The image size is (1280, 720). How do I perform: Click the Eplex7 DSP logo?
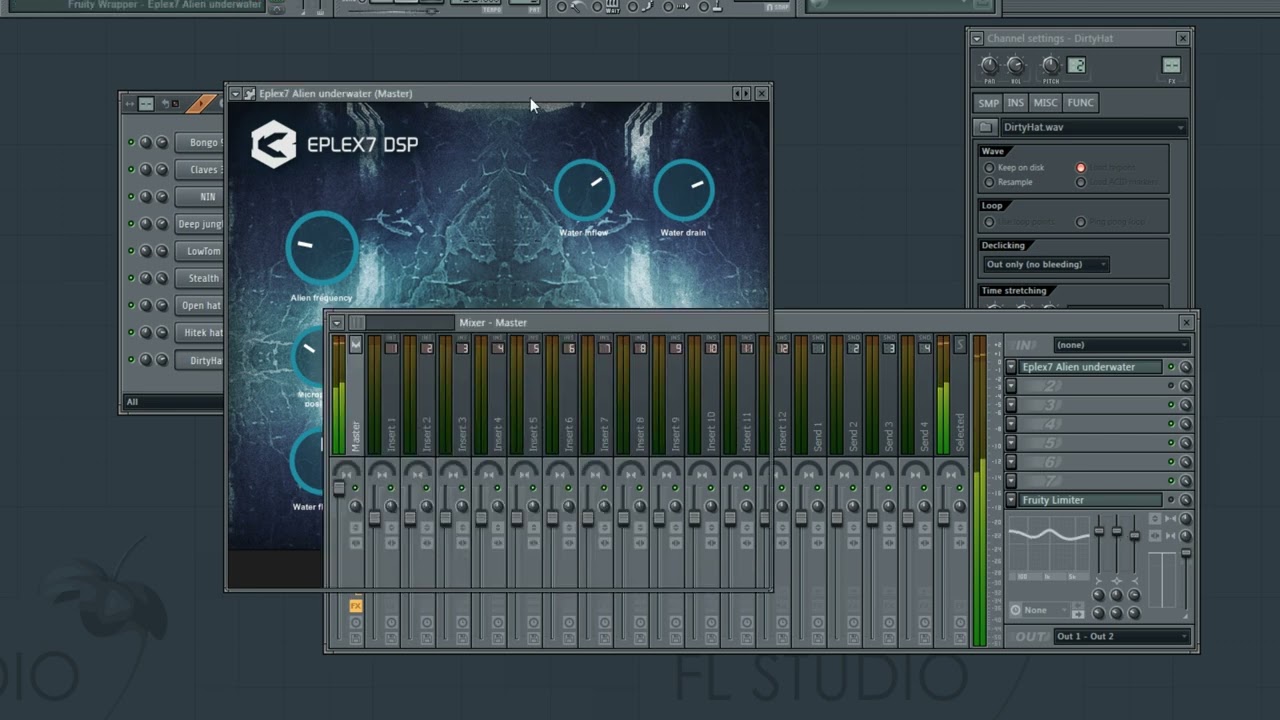click(x=334, y=144)
